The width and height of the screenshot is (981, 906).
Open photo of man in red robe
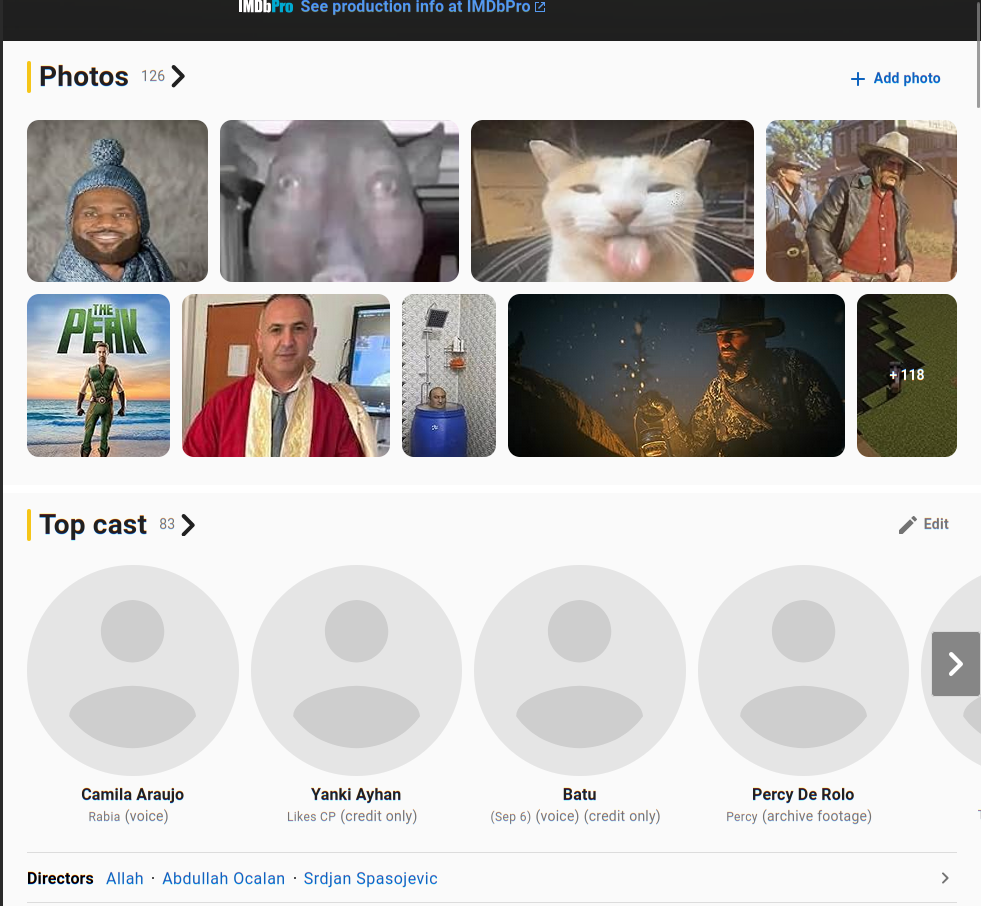tap(286, 375)
